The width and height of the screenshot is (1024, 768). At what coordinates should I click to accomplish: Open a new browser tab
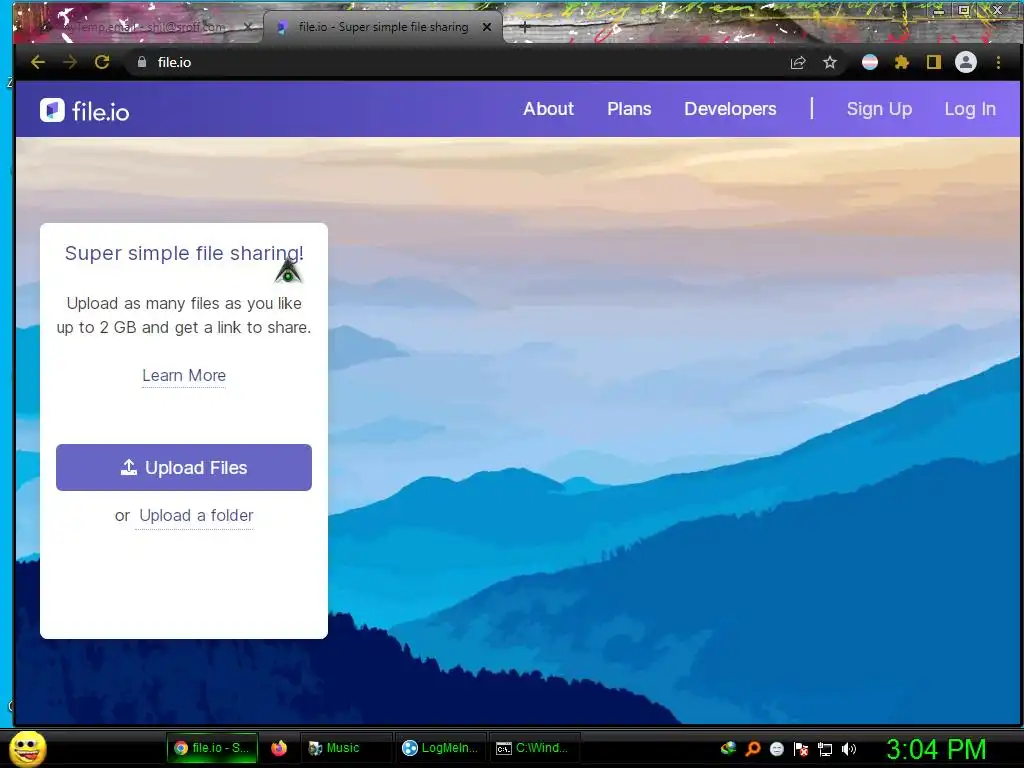[524, 27]
